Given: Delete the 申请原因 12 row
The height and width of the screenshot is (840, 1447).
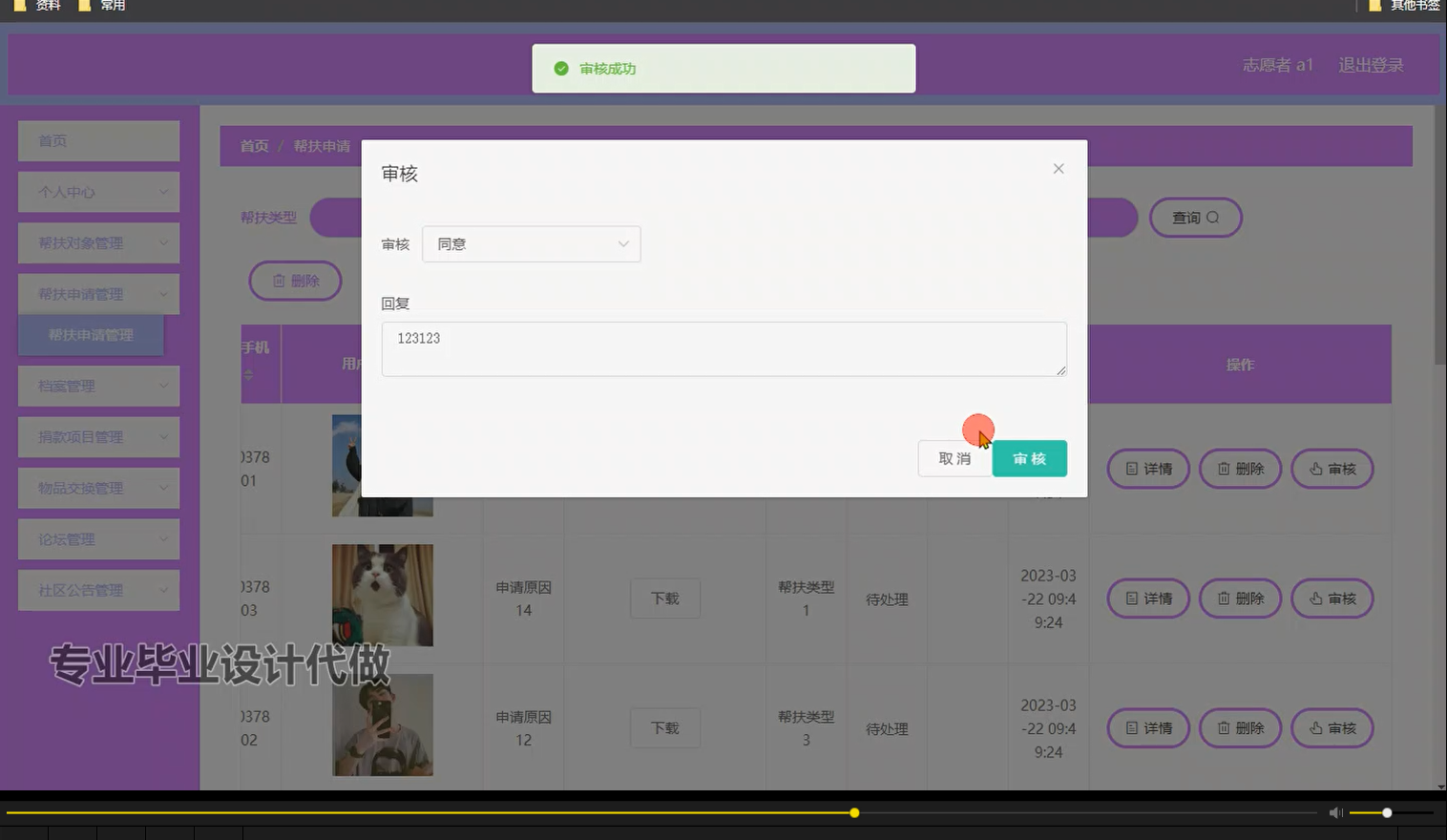Looking at the screenshot, I should tap(1240, 728).
